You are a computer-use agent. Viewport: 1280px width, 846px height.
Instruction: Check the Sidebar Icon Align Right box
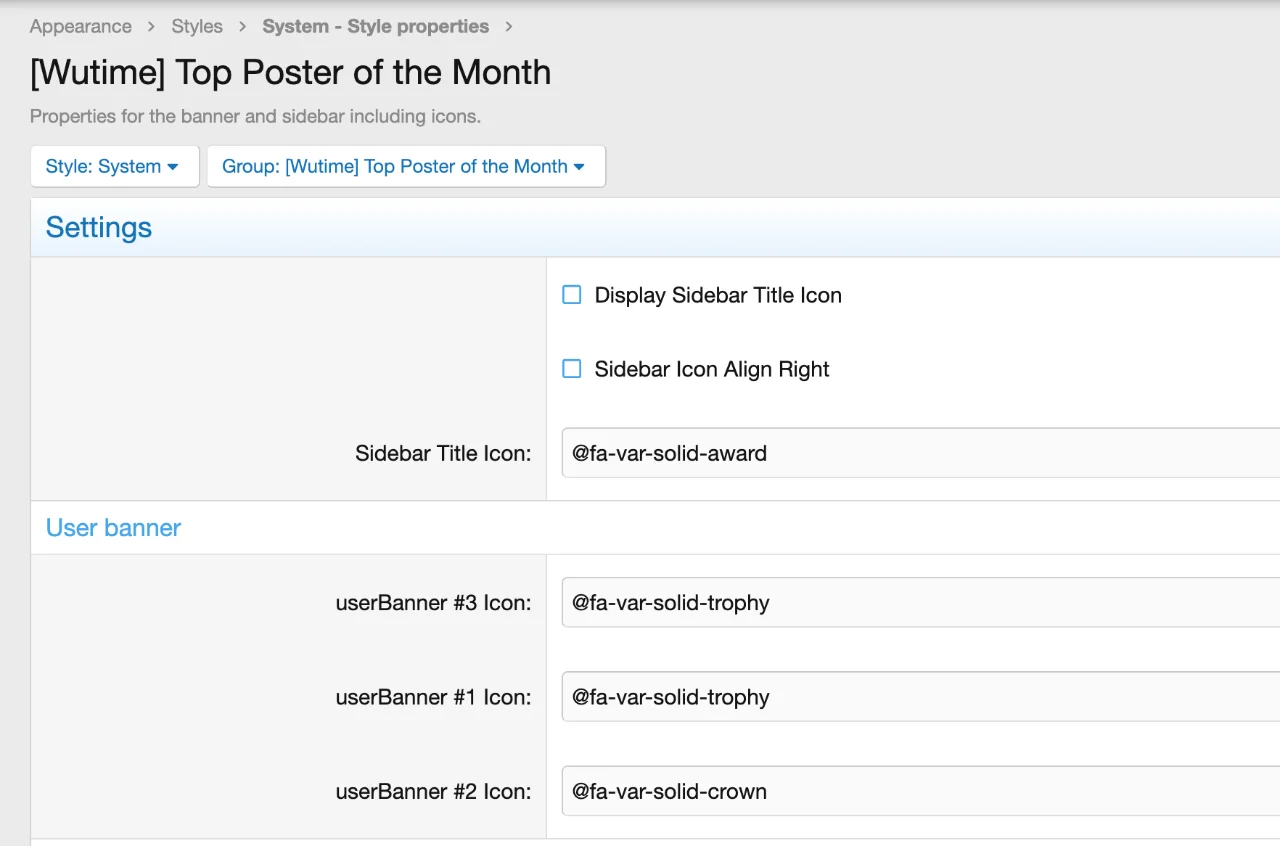[x=572, y=369]
